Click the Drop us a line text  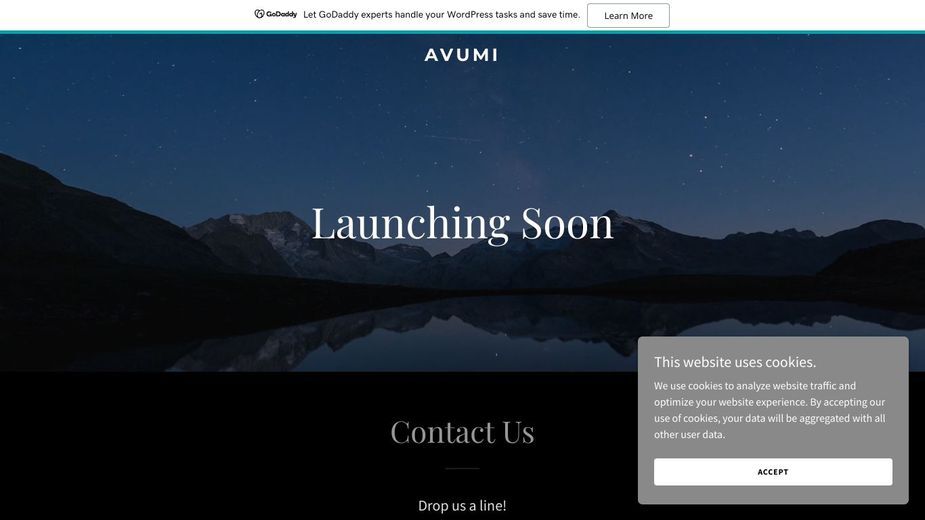coord(462,505)
